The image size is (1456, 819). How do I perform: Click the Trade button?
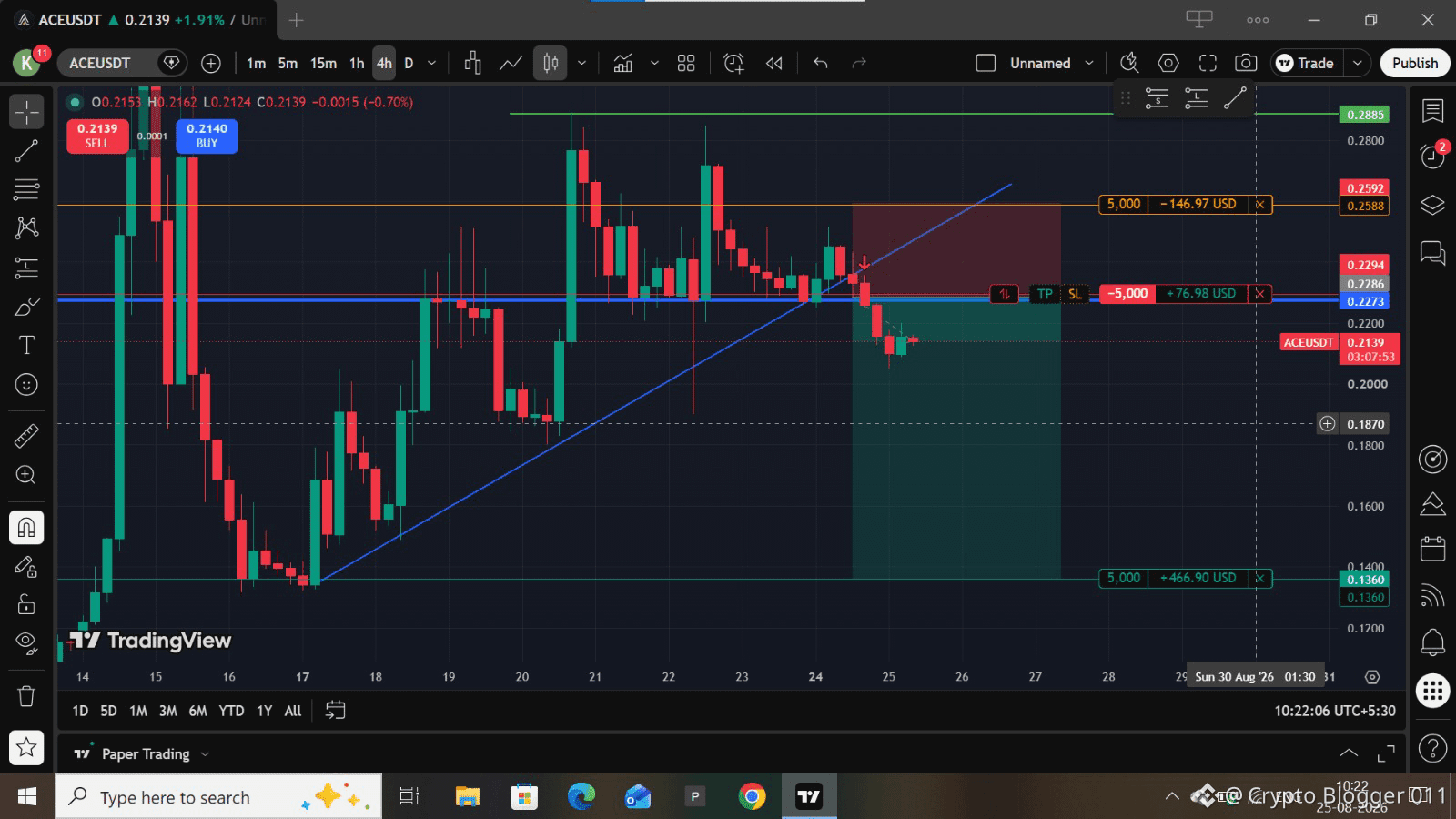(1306, 63)
